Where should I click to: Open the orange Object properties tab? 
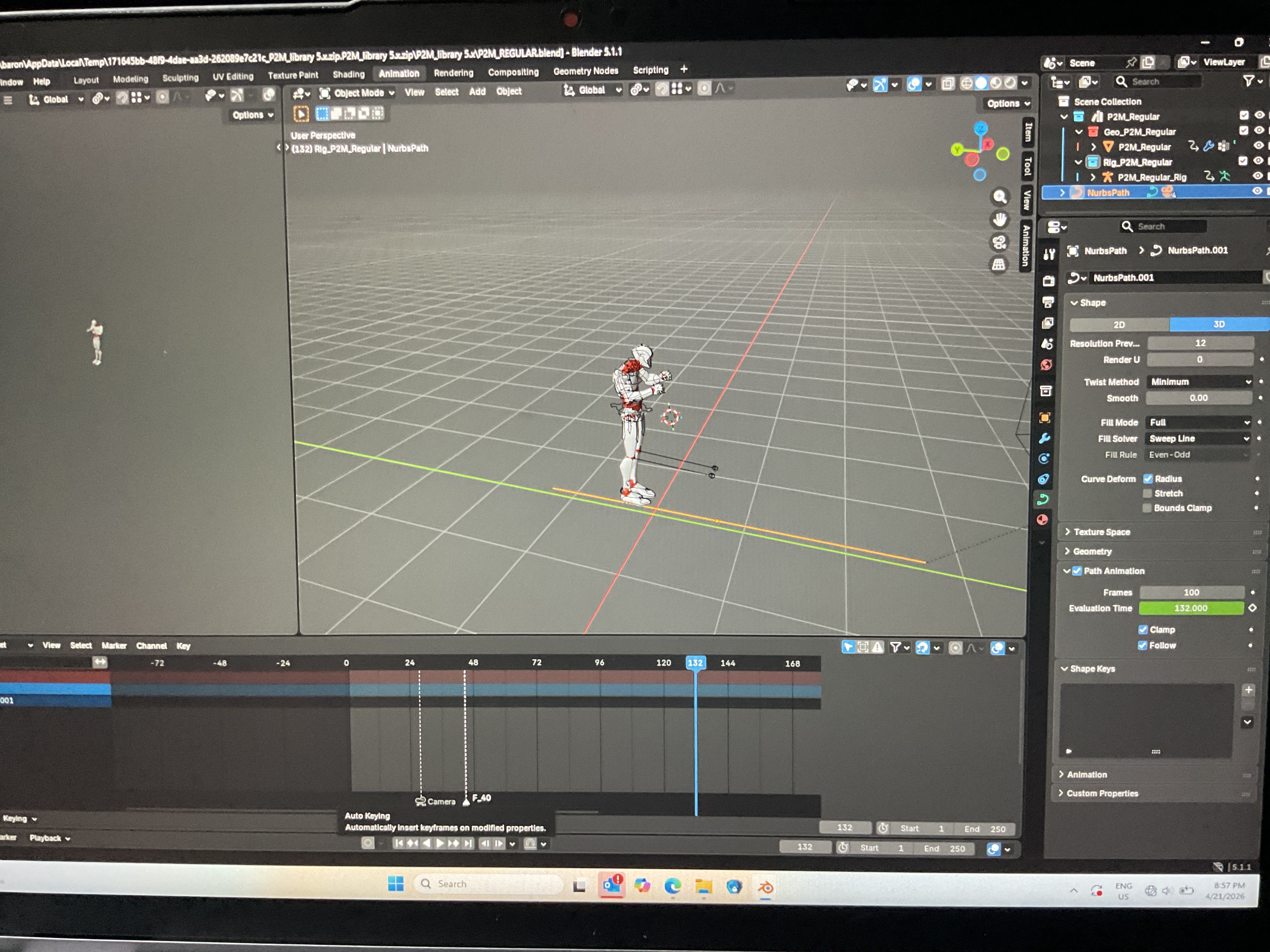pos(1045,418)
